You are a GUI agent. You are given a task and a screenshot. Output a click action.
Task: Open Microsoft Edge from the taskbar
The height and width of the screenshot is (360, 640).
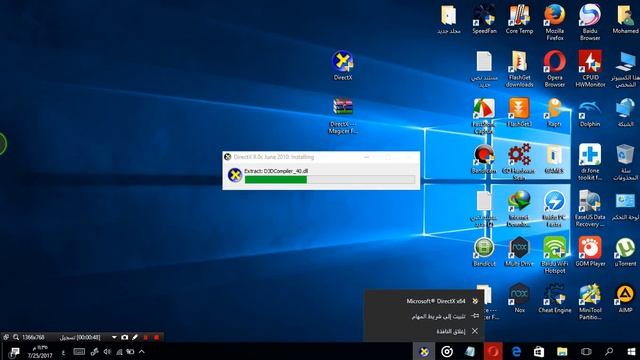tap(516, 351)
